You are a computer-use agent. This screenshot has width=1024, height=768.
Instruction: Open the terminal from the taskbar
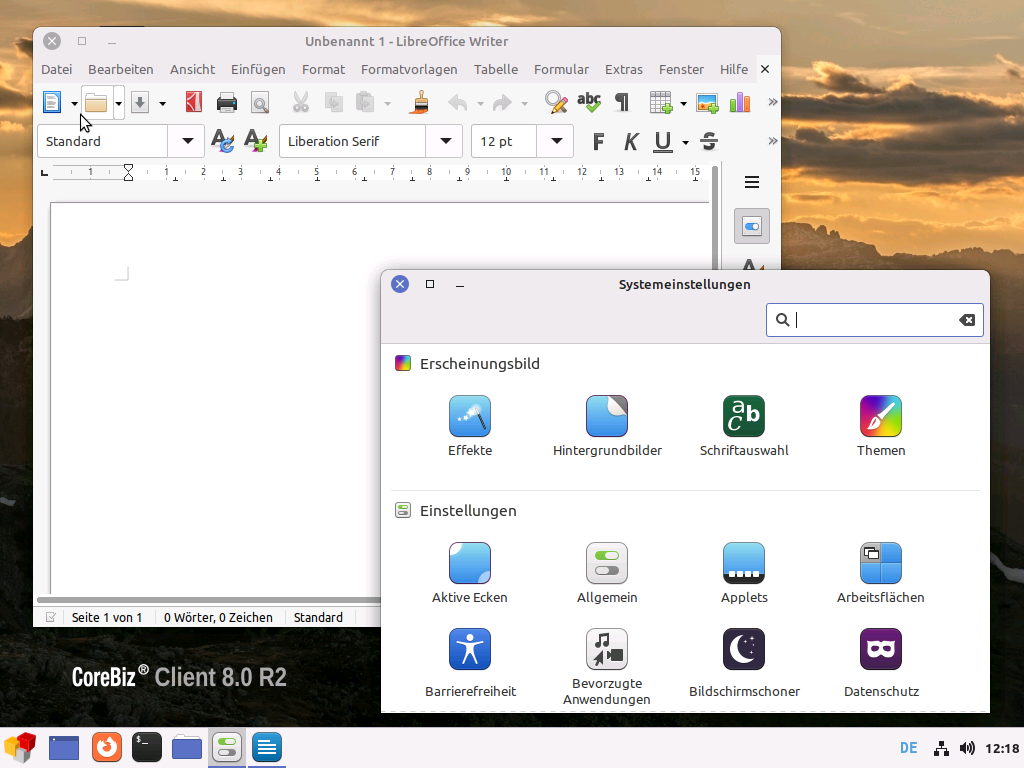point(147,747)
